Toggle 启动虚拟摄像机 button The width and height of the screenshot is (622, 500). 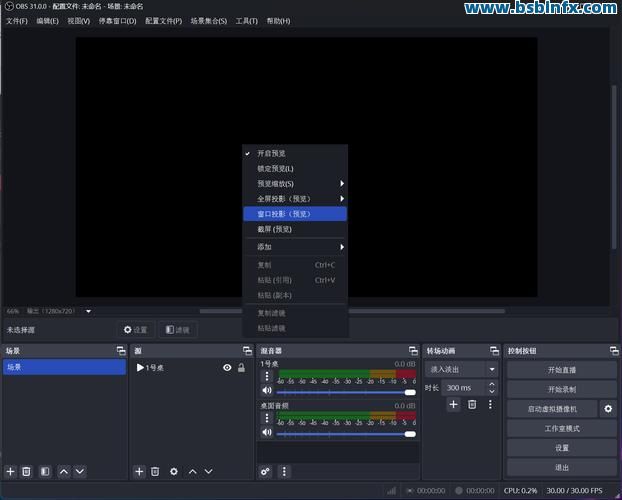[x=552, y=409]
